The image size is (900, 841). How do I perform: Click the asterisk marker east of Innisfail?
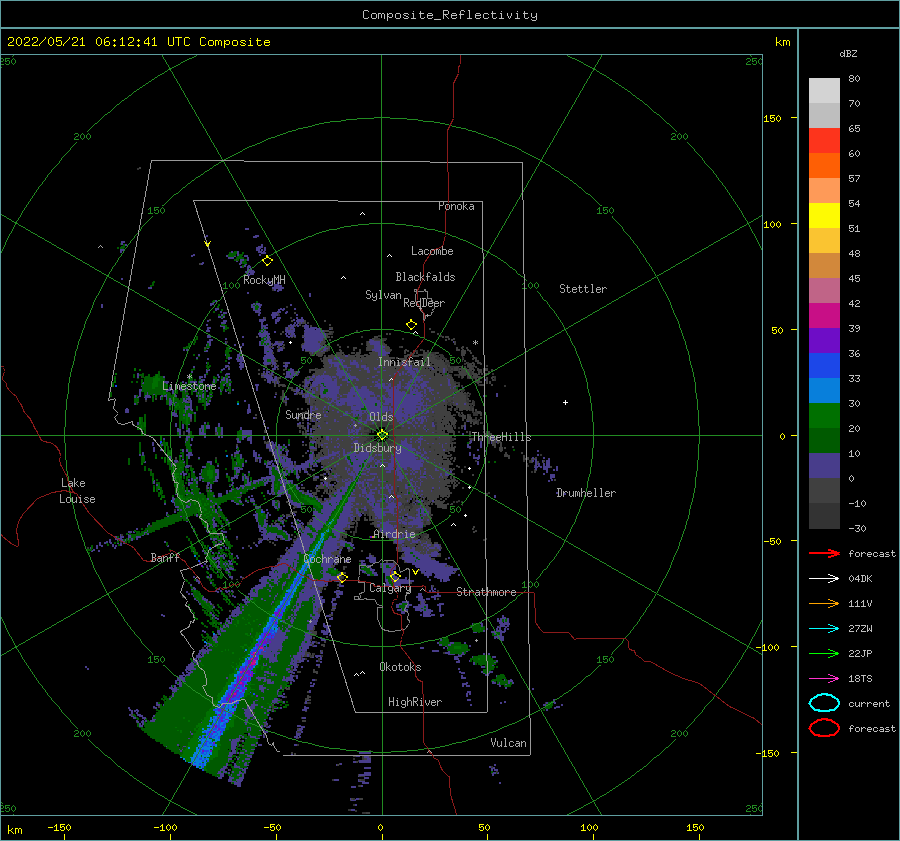(x=475, y=343)
